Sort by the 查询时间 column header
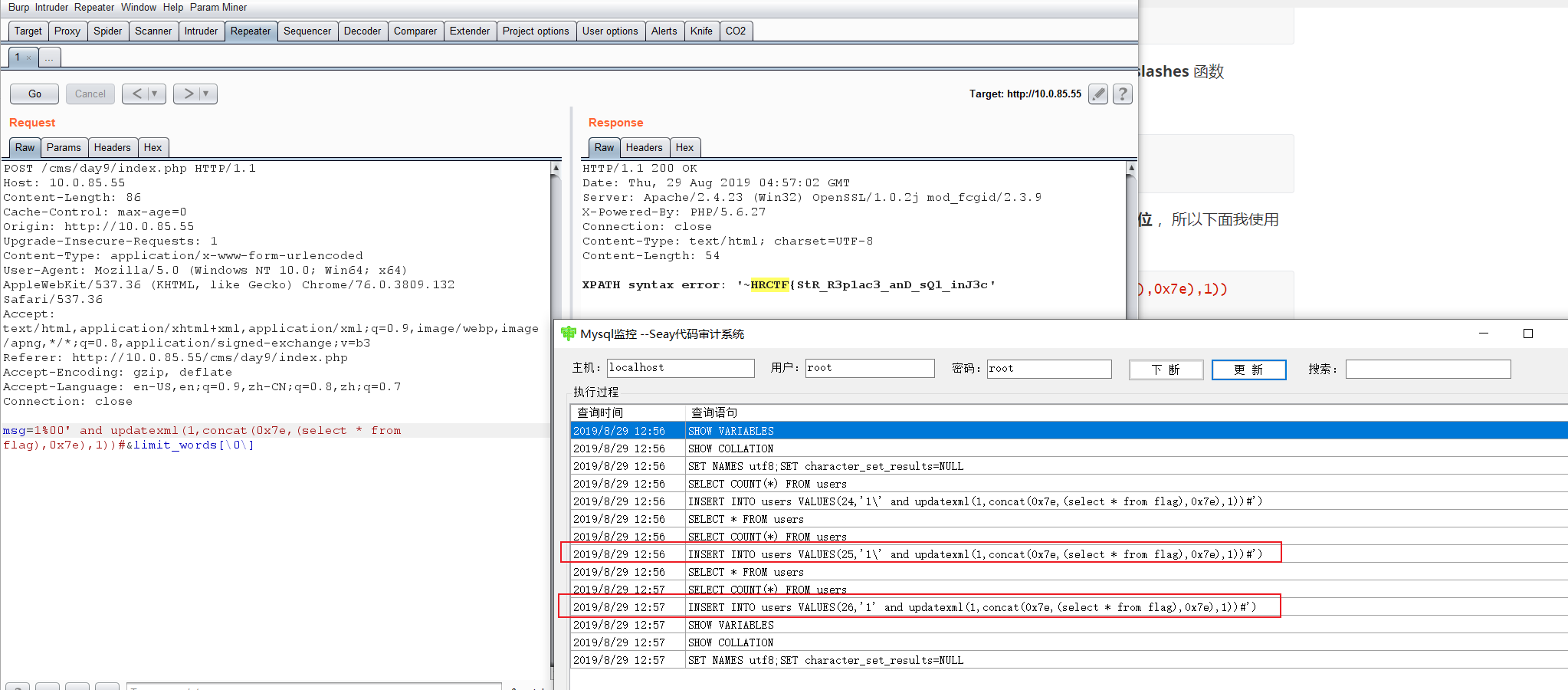The width and height of the screenshot is (1568, 690). [628, 412]
